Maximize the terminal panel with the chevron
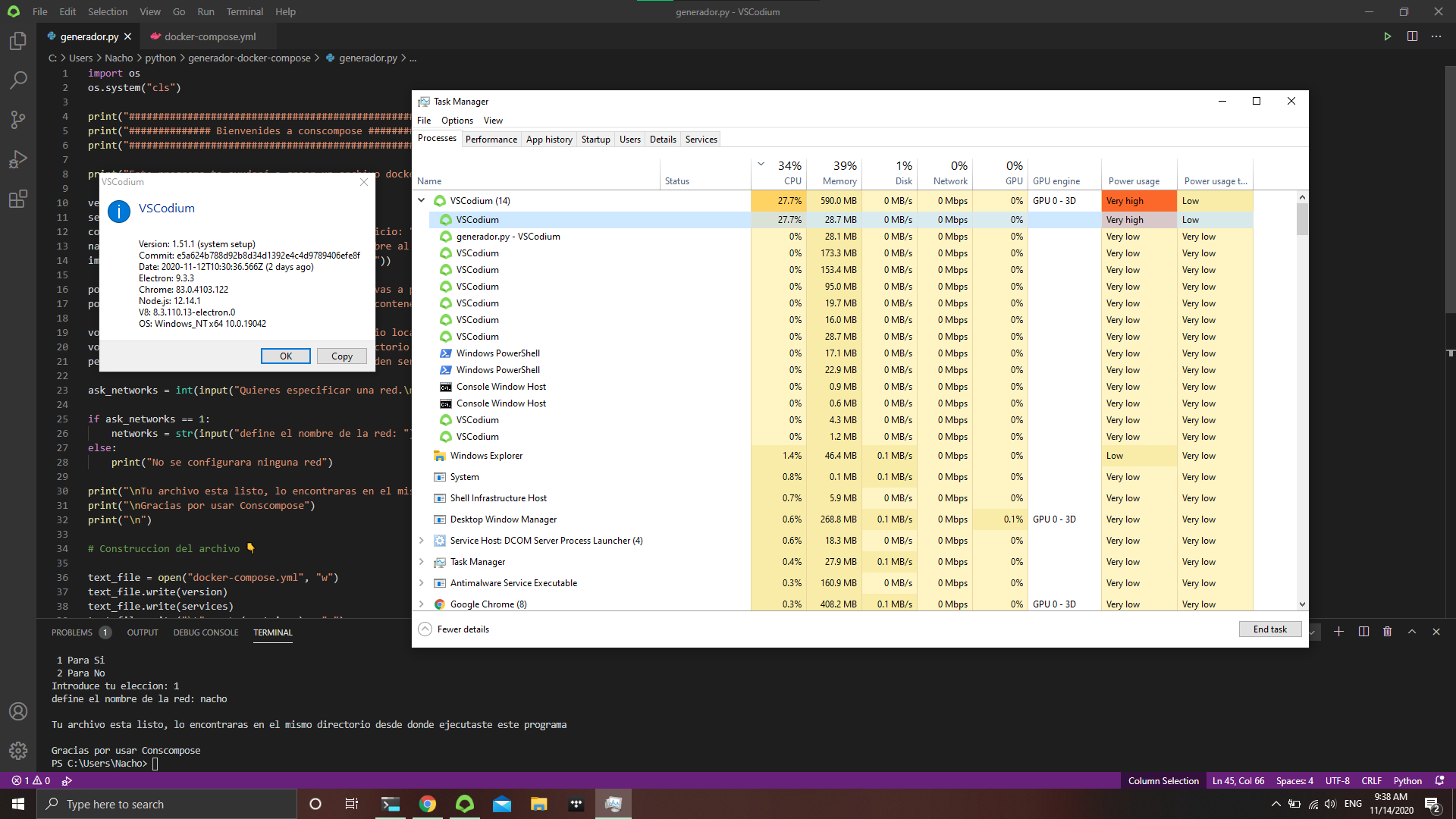The image size is (1456, 819). pos(1412,631)
